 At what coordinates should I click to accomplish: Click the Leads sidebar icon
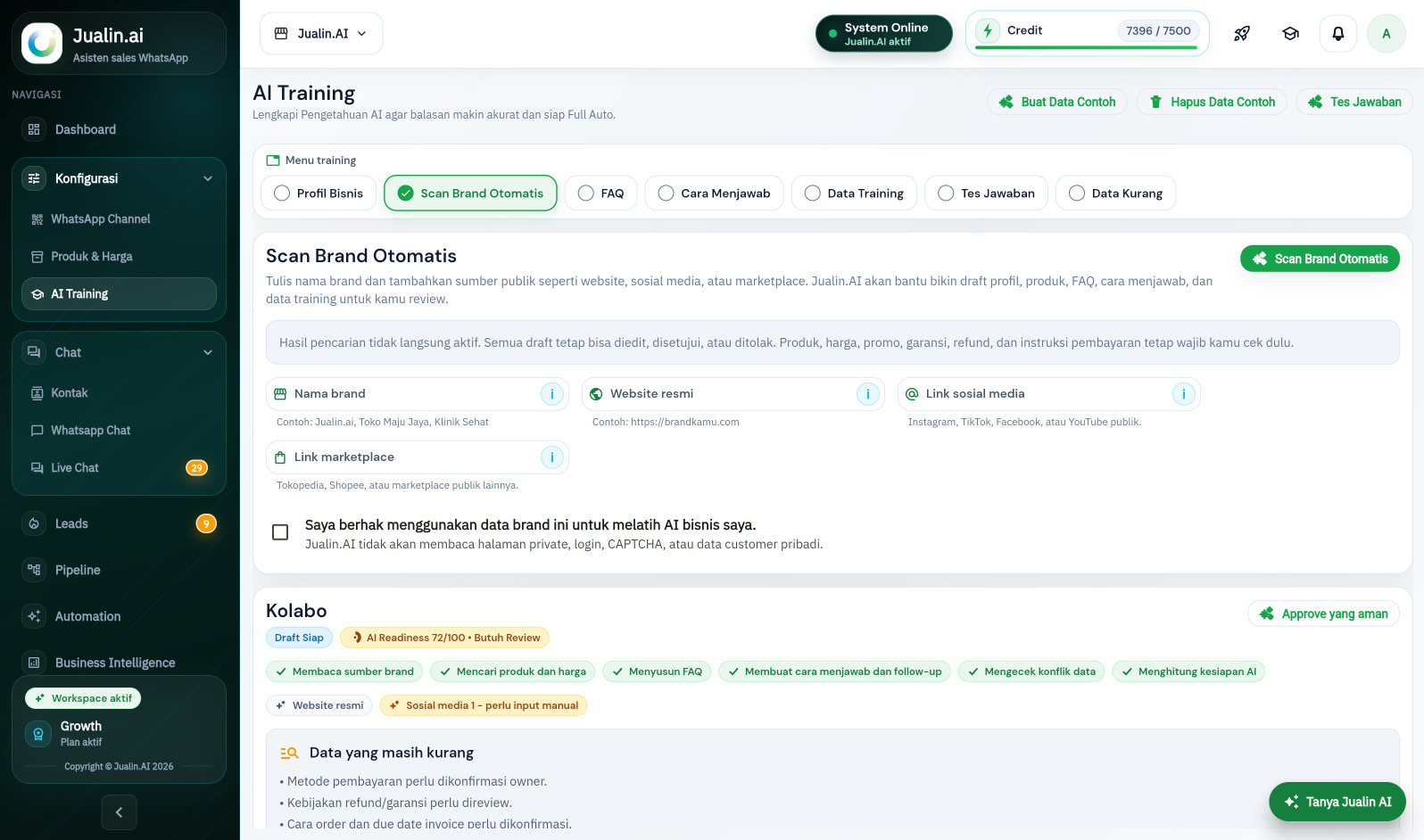click(34, 523)
